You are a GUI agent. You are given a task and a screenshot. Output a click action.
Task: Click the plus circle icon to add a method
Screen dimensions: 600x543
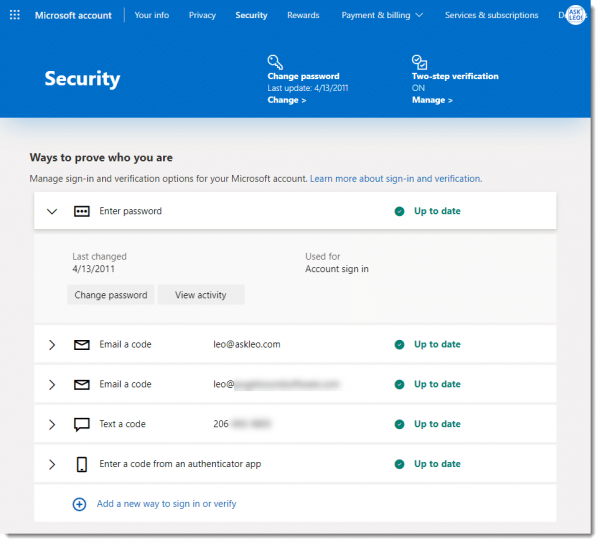coord(79,504)
